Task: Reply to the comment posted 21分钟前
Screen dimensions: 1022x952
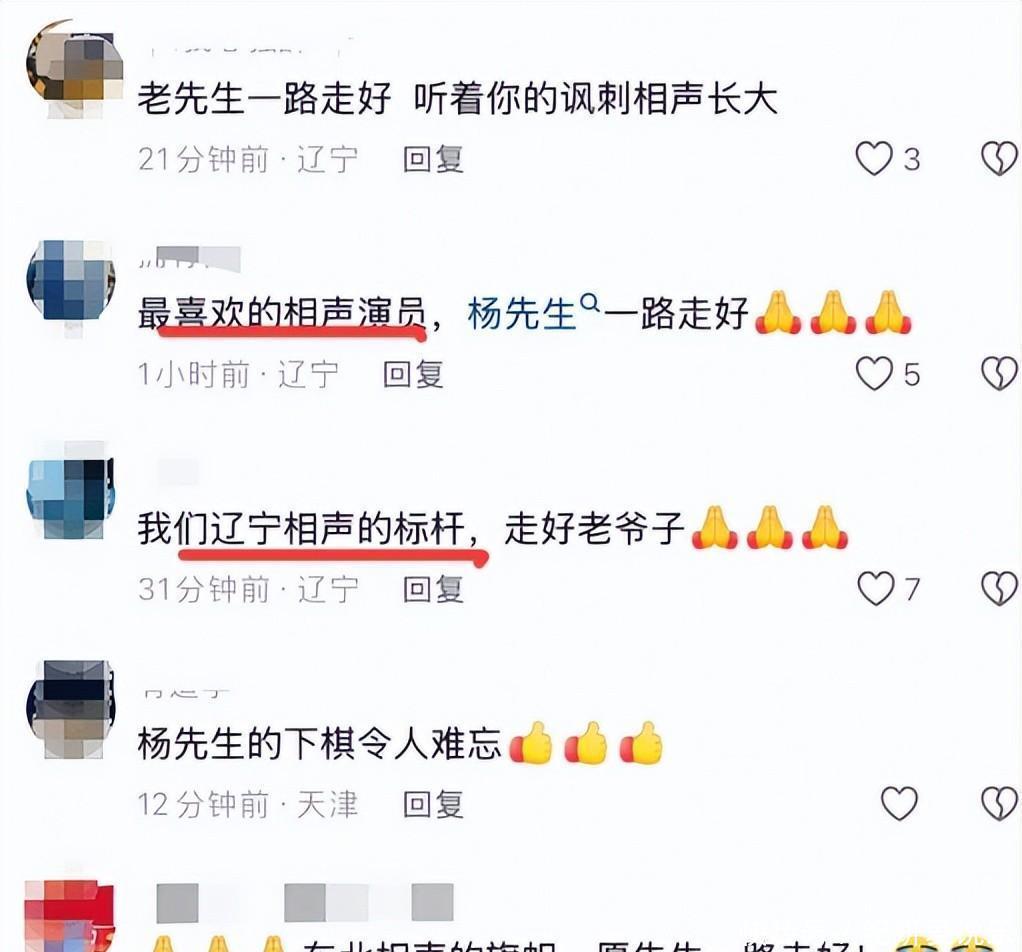Action: pyautogui.click(x=433, y=160)
